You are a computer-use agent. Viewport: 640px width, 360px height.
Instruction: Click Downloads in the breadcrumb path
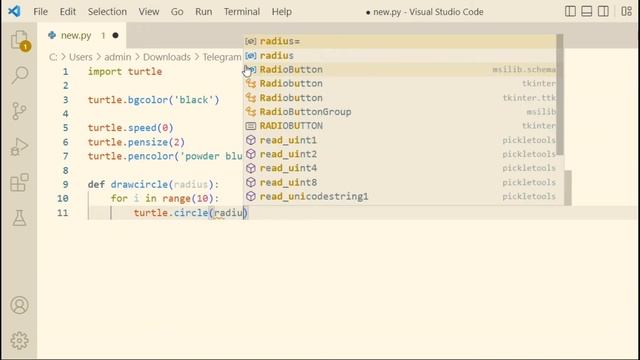point(167,57)
